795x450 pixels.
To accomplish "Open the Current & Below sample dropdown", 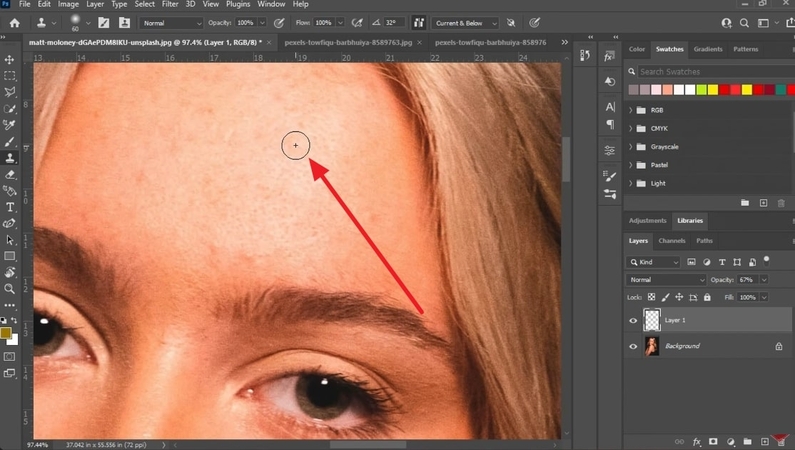I will [x=464, y=22].
